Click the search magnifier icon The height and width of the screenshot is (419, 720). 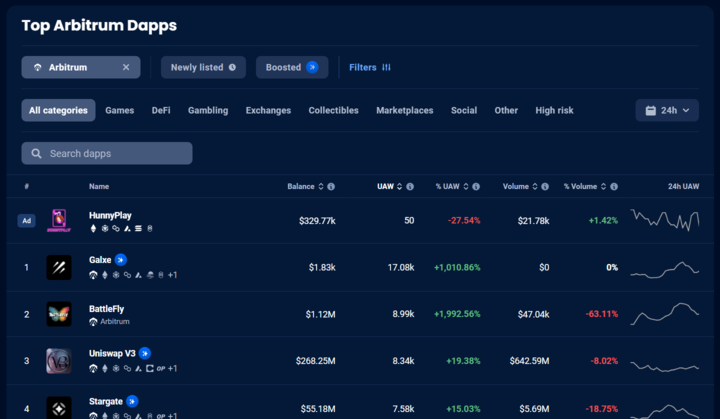[36, 153]
